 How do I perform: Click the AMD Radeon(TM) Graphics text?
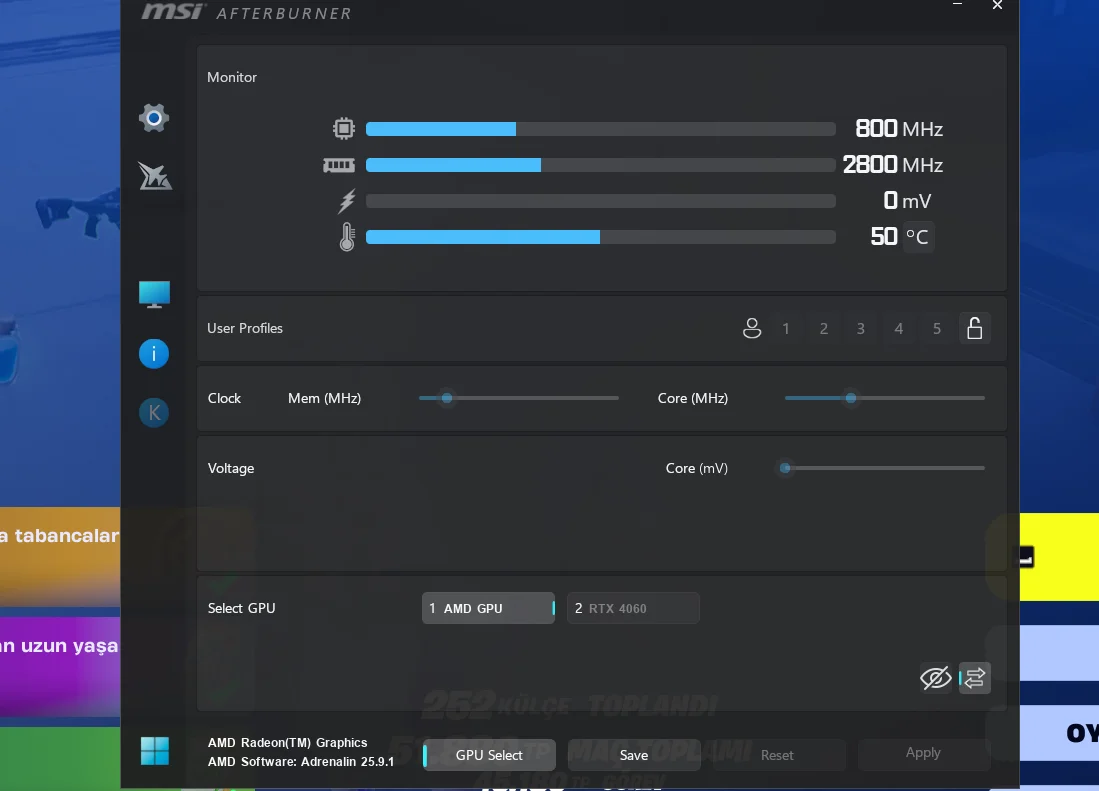pyautogui.click(x=287, y=743)
